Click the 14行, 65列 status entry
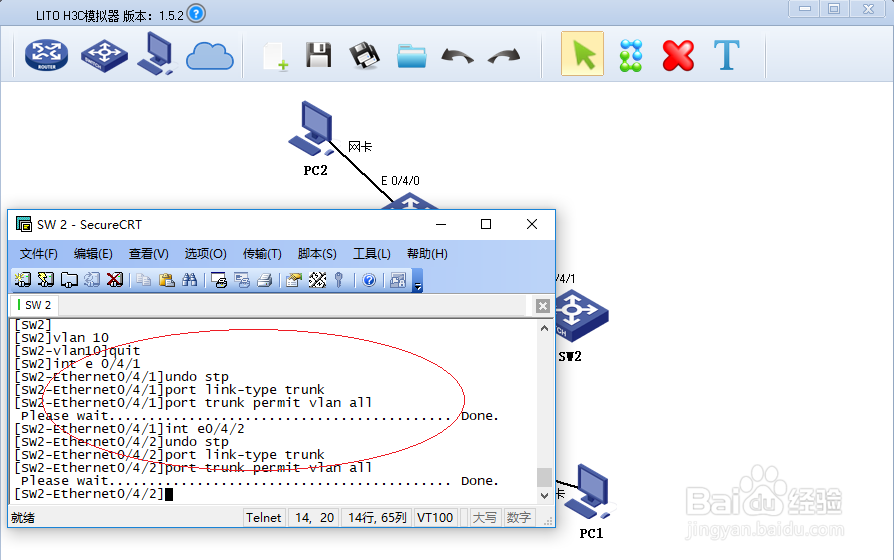894x560 pixels. tap(377, 517)
